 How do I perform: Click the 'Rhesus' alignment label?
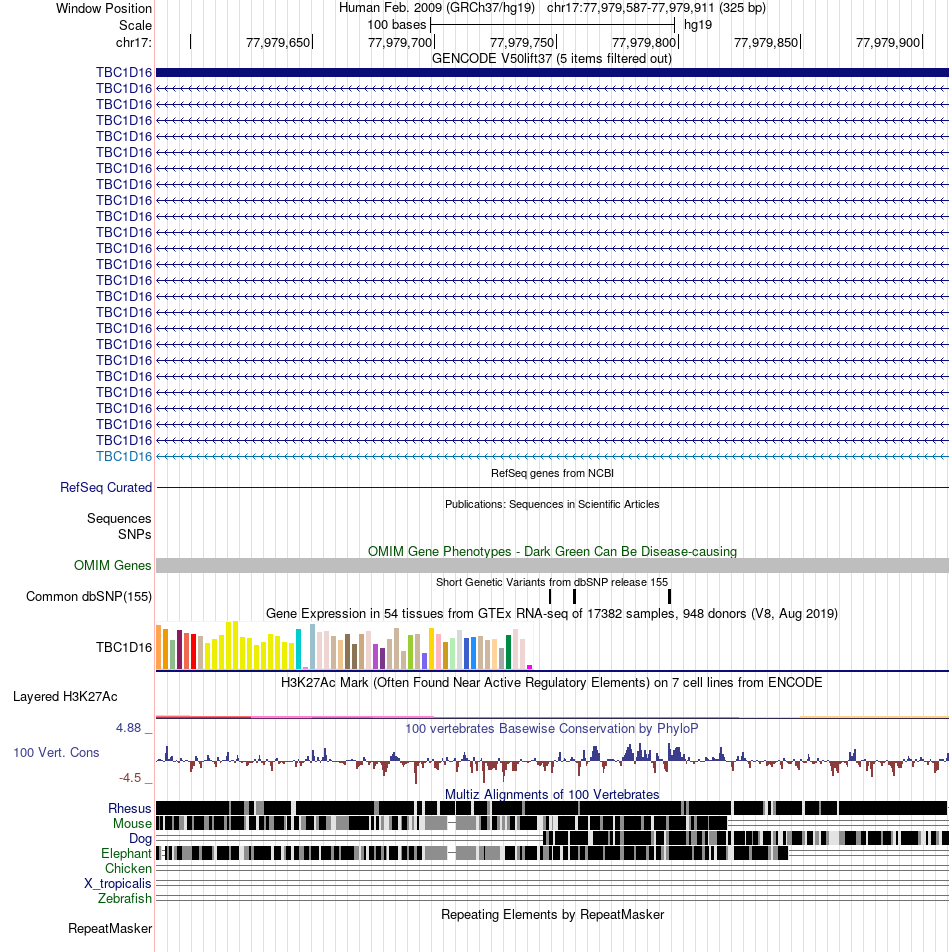(x=129, y=809)
